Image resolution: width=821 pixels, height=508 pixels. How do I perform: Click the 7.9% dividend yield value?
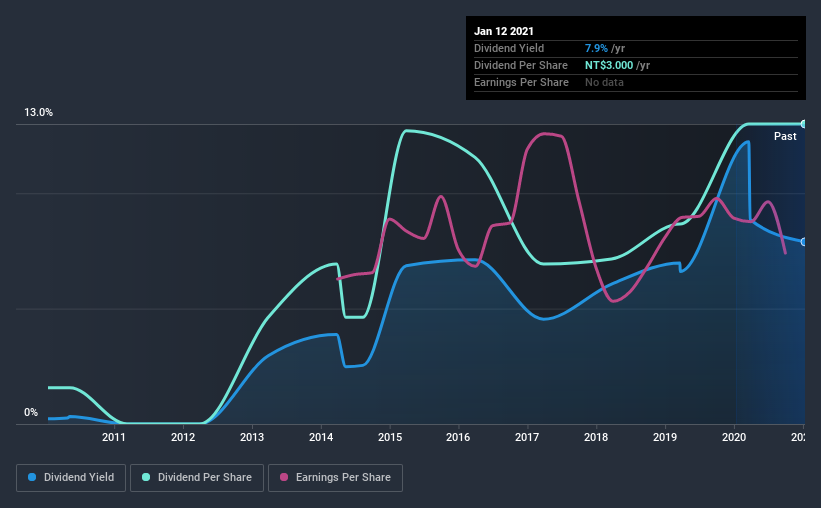596,48
